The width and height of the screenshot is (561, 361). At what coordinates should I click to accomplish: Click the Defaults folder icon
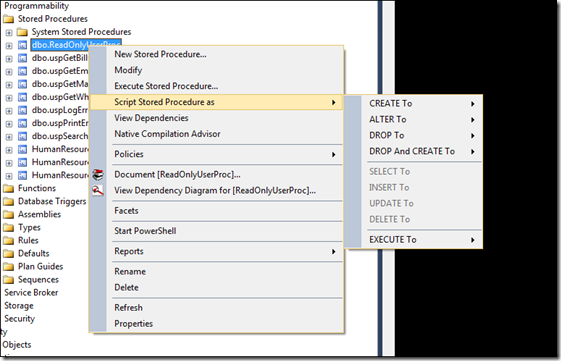8,254
